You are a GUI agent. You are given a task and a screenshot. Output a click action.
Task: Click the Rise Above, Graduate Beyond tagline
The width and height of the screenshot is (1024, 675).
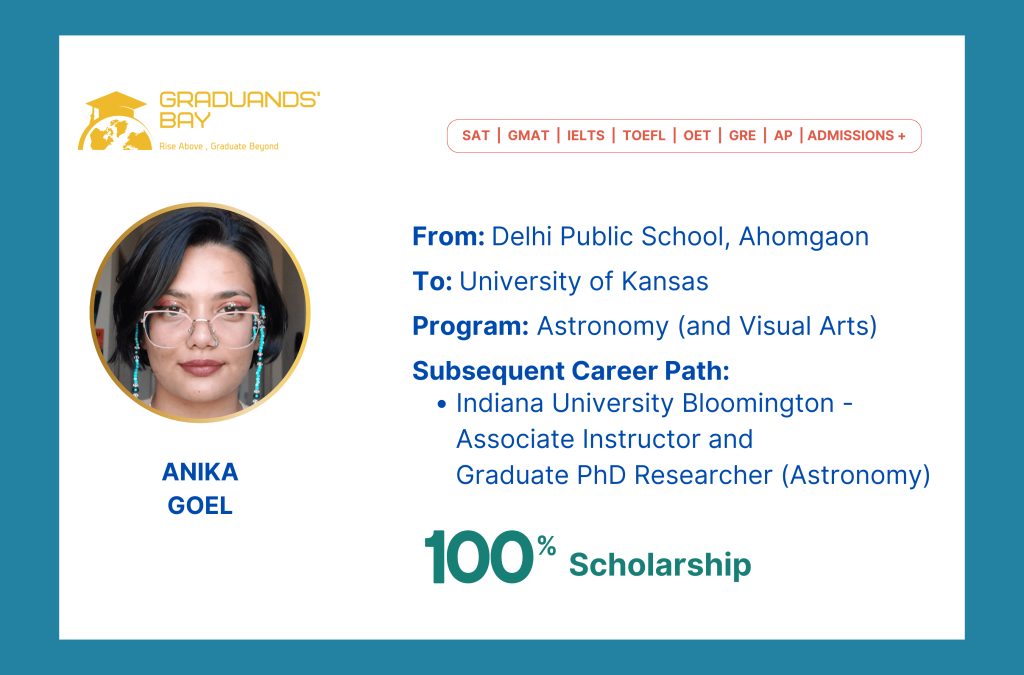point(219,146)
